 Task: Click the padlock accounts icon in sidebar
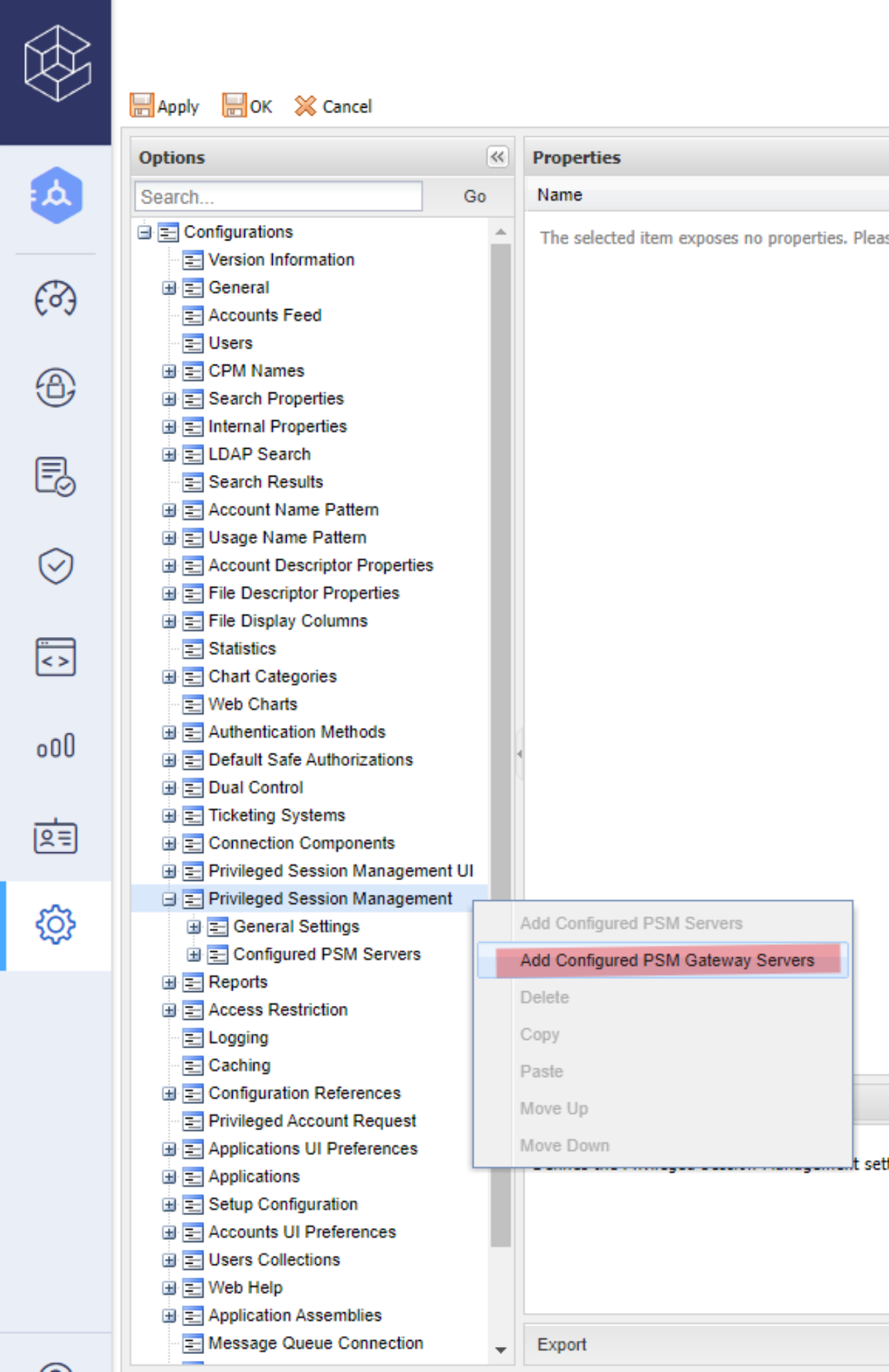(x=56, y=388)
